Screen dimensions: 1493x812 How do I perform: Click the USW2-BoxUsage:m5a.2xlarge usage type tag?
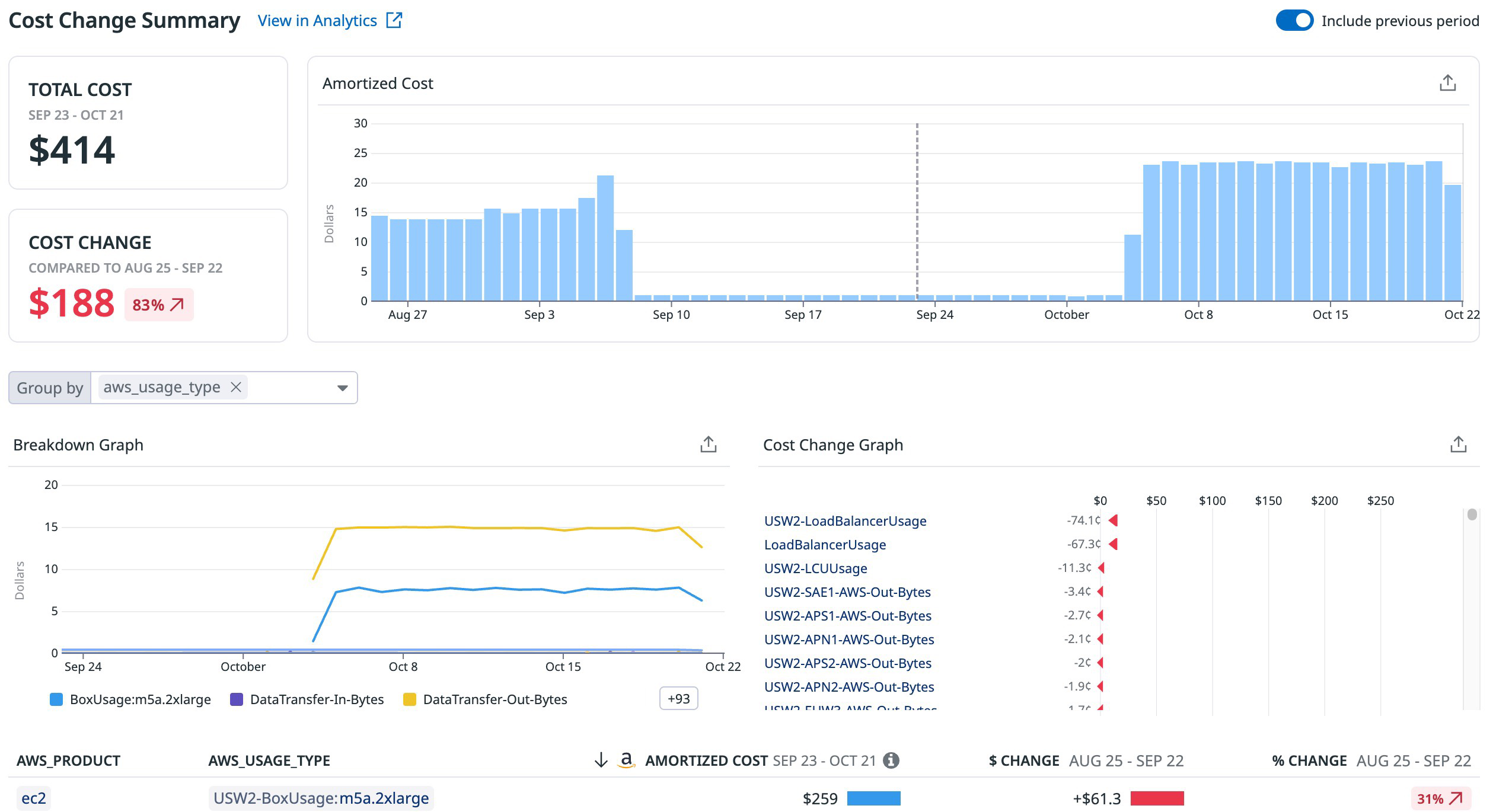[x=321, y=798]
